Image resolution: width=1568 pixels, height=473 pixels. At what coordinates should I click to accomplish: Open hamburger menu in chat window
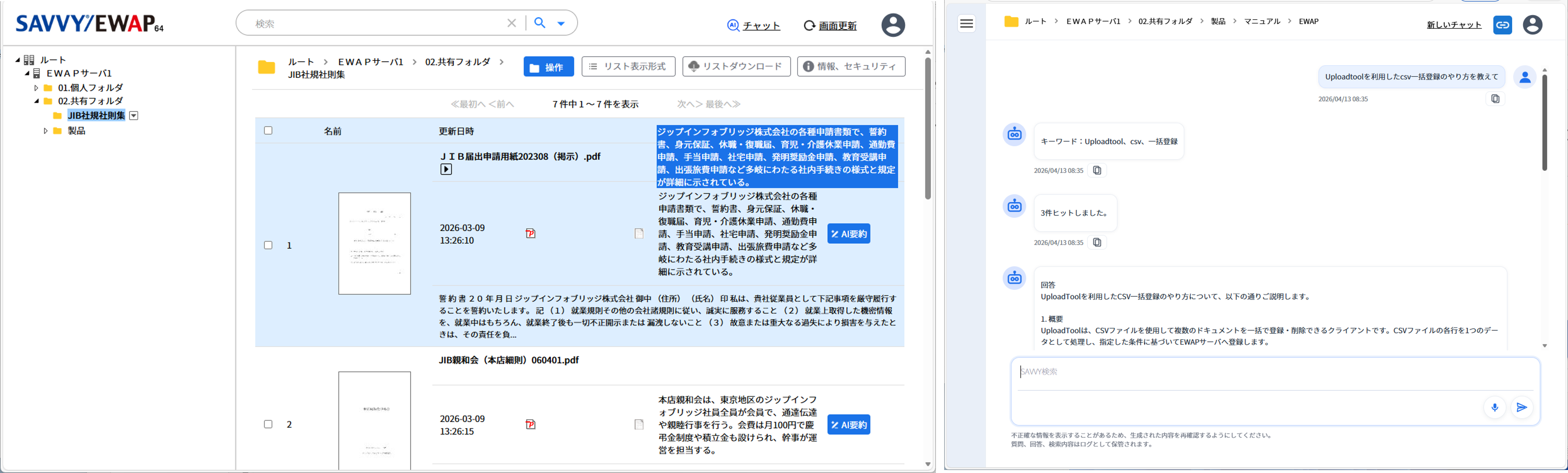click(x=966, y=24)
